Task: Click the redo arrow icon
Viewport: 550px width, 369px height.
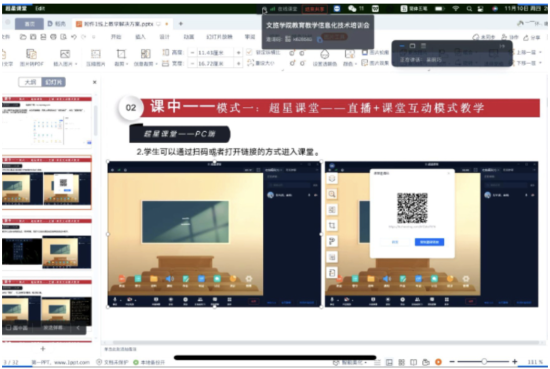Action: [x=84, y=37]
